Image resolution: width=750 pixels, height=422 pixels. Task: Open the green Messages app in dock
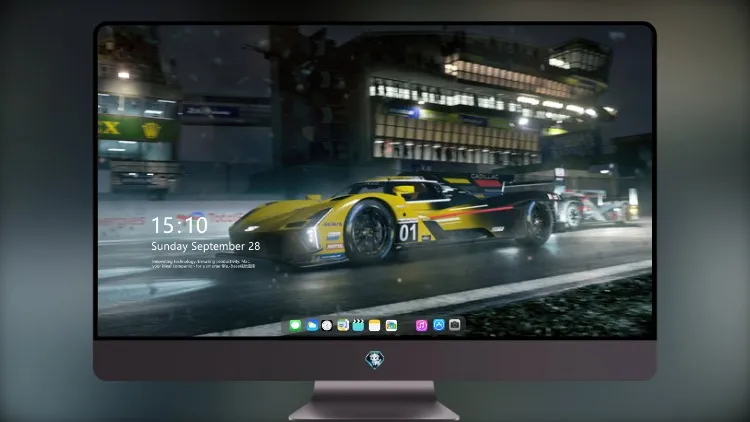[295, 325]
